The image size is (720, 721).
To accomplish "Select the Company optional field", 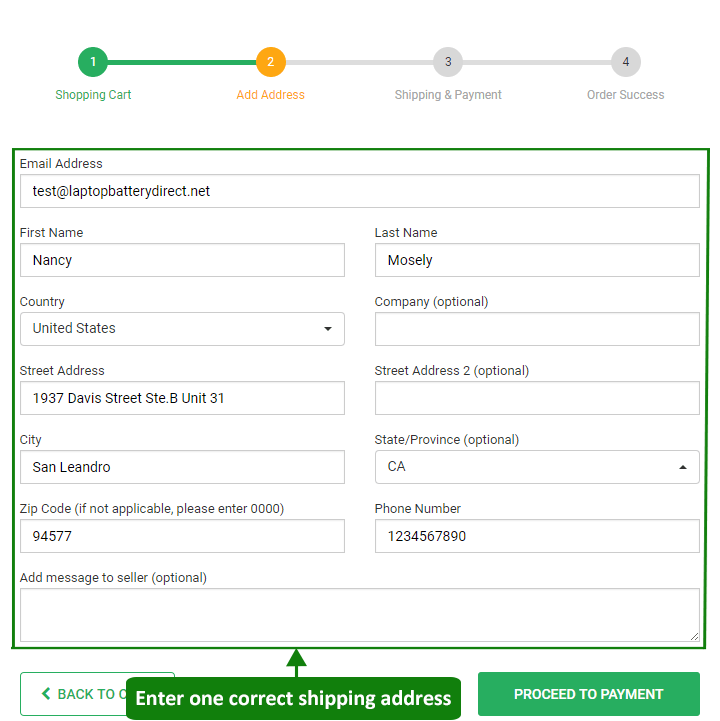I will pos(537,329).
